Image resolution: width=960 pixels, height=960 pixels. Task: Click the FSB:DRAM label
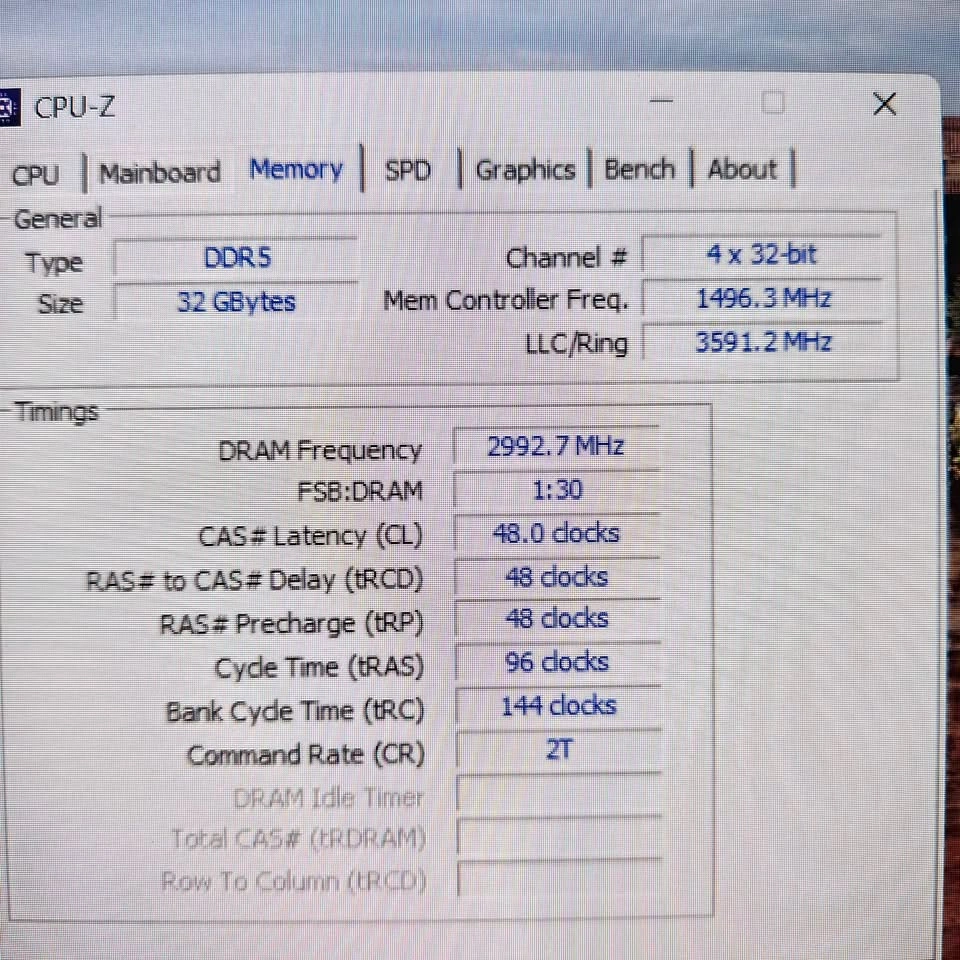(360, 492)
